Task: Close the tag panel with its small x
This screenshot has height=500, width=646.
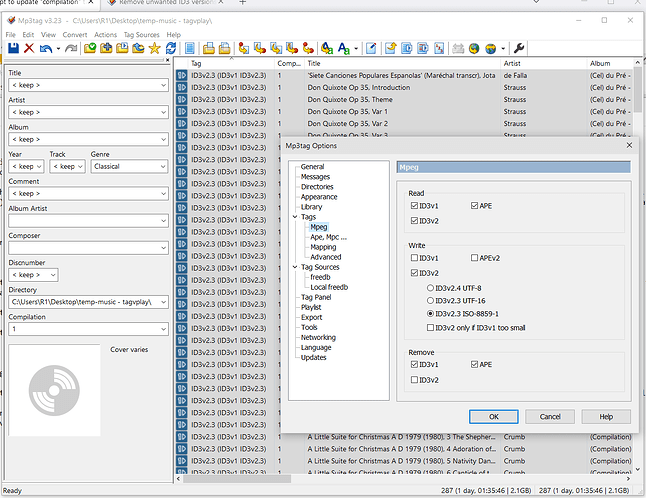Action: pyautogui.click(x=167, y=60)
